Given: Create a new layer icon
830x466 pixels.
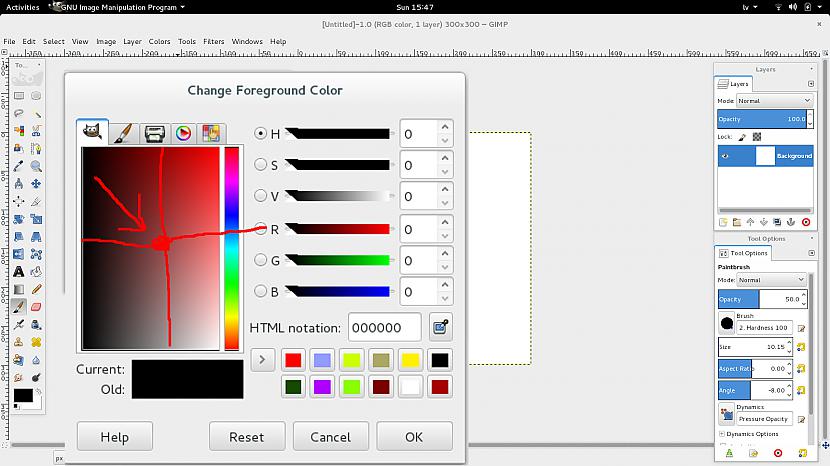Looking at the screenshot, I should point(723,222).
